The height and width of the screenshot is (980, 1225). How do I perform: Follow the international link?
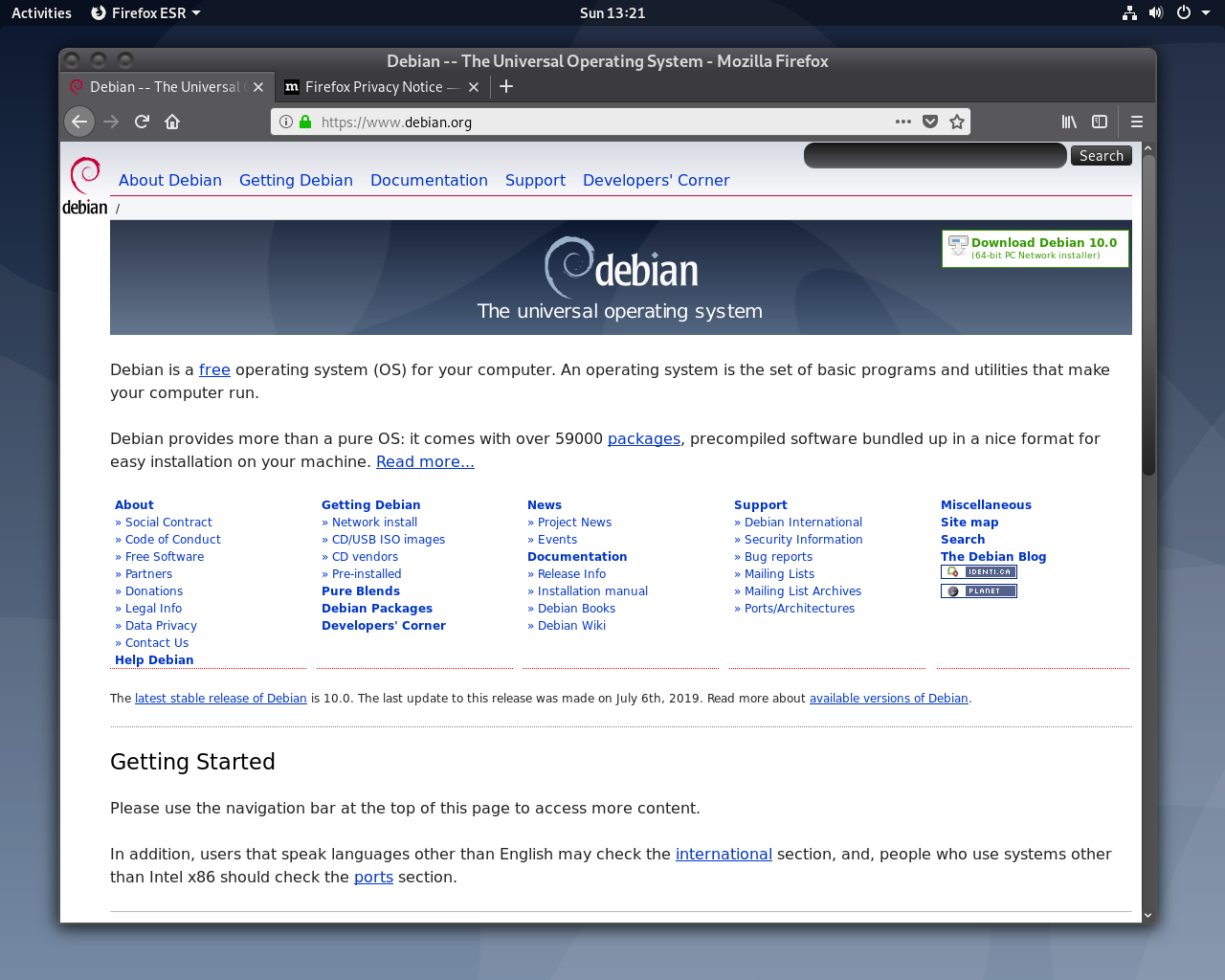724,854
